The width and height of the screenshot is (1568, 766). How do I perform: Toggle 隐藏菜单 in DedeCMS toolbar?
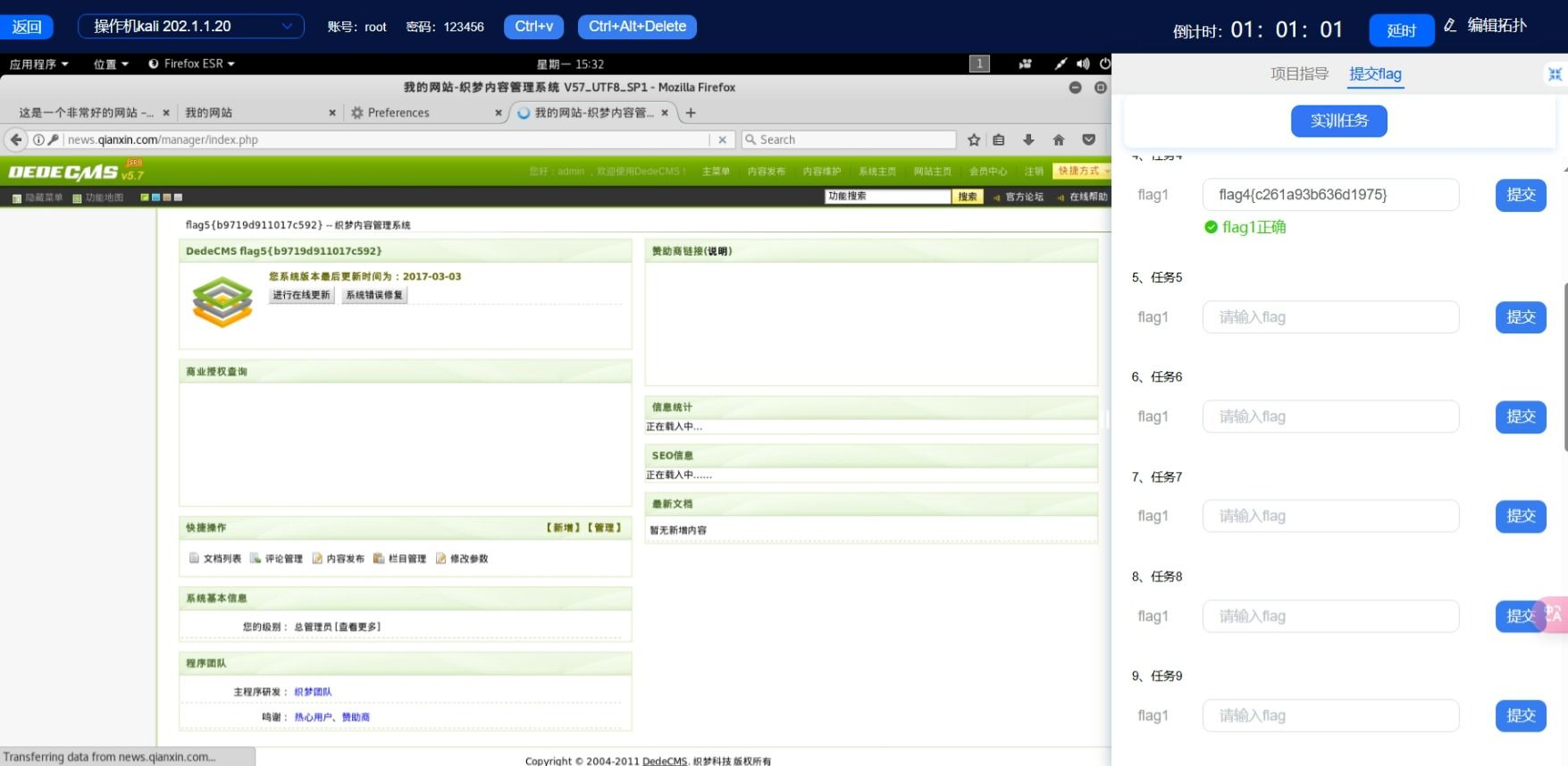[37, 198]
